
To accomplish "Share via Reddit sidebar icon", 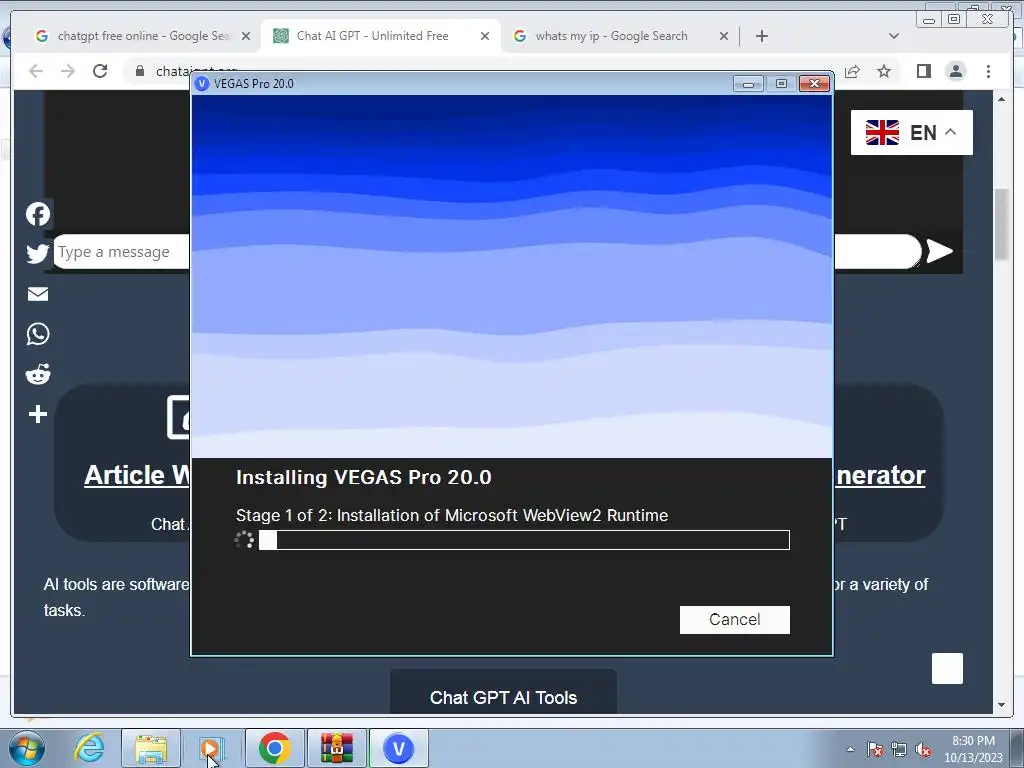I will tap(38, 374).
